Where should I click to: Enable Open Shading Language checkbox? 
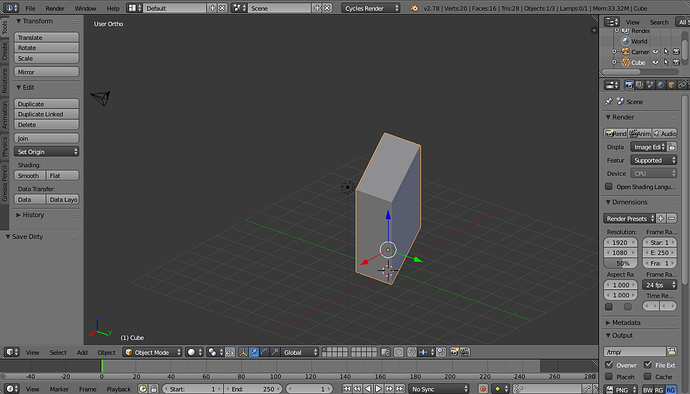click(x=609, y=187)
